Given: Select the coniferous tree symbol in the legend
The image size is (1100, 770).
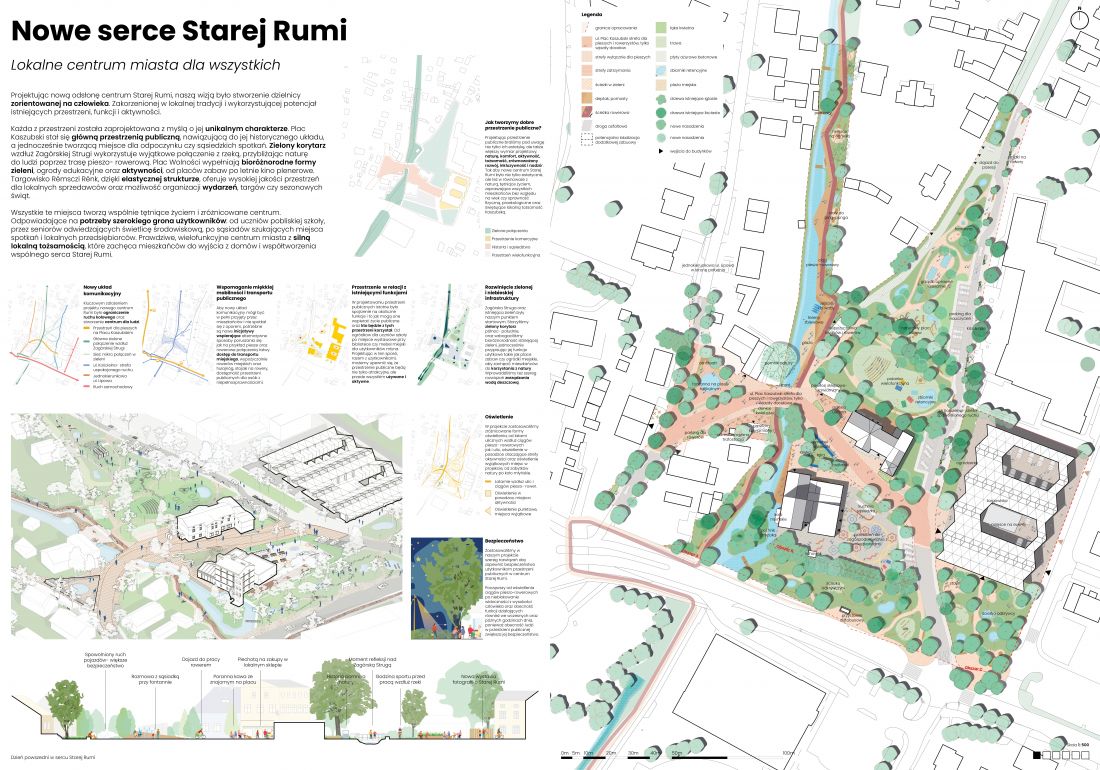Looking at the screenshot, I should [661, 98].
